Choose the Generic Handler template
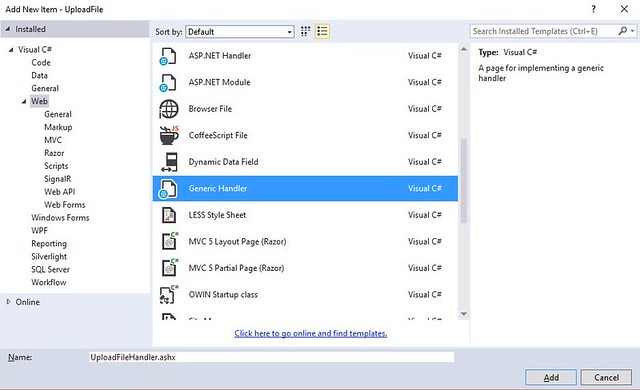 click(305, 188)
